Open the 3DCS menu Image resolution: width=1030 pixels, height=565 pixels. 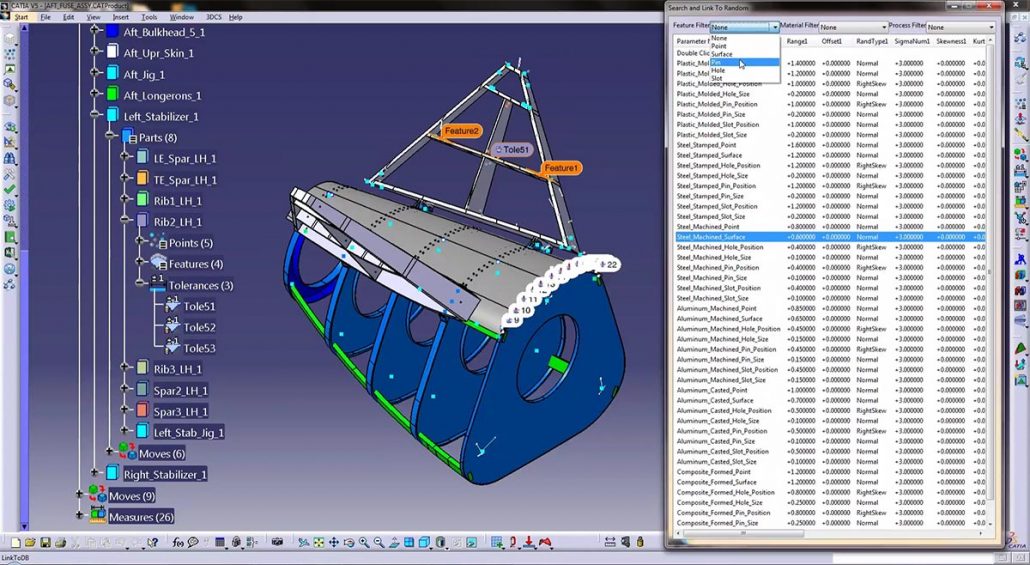point(213,17)
